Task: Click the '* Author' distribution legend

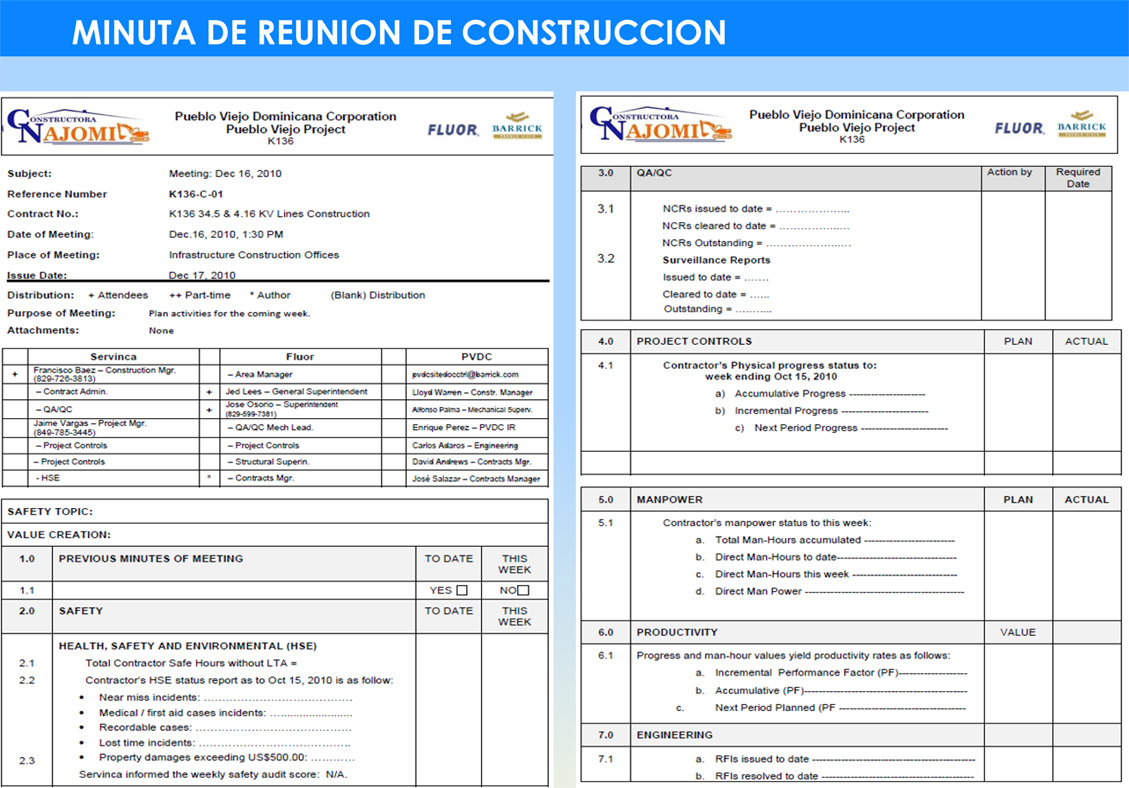Action: [x=270, y=295]
